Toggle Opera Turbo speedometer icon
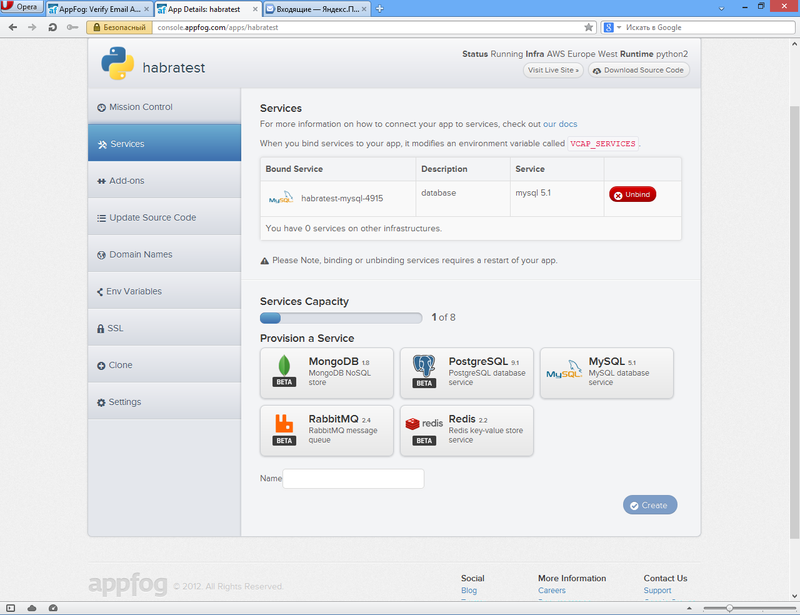Image resolution: width=800 pixels, height=615 pixels. tap(53, 608)
